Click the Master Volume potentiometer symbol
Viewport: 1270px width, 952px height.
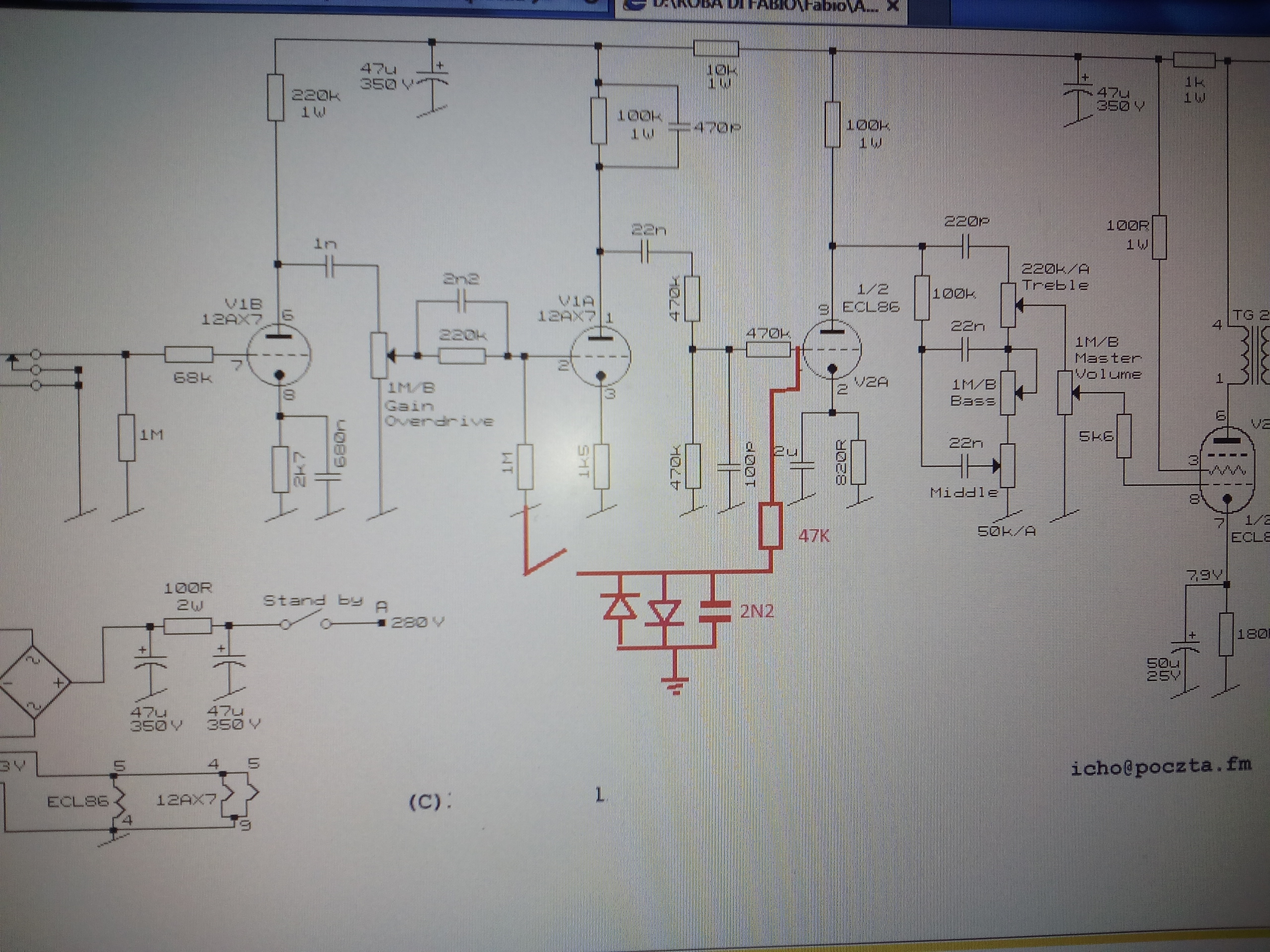(x=1065, y=393)
